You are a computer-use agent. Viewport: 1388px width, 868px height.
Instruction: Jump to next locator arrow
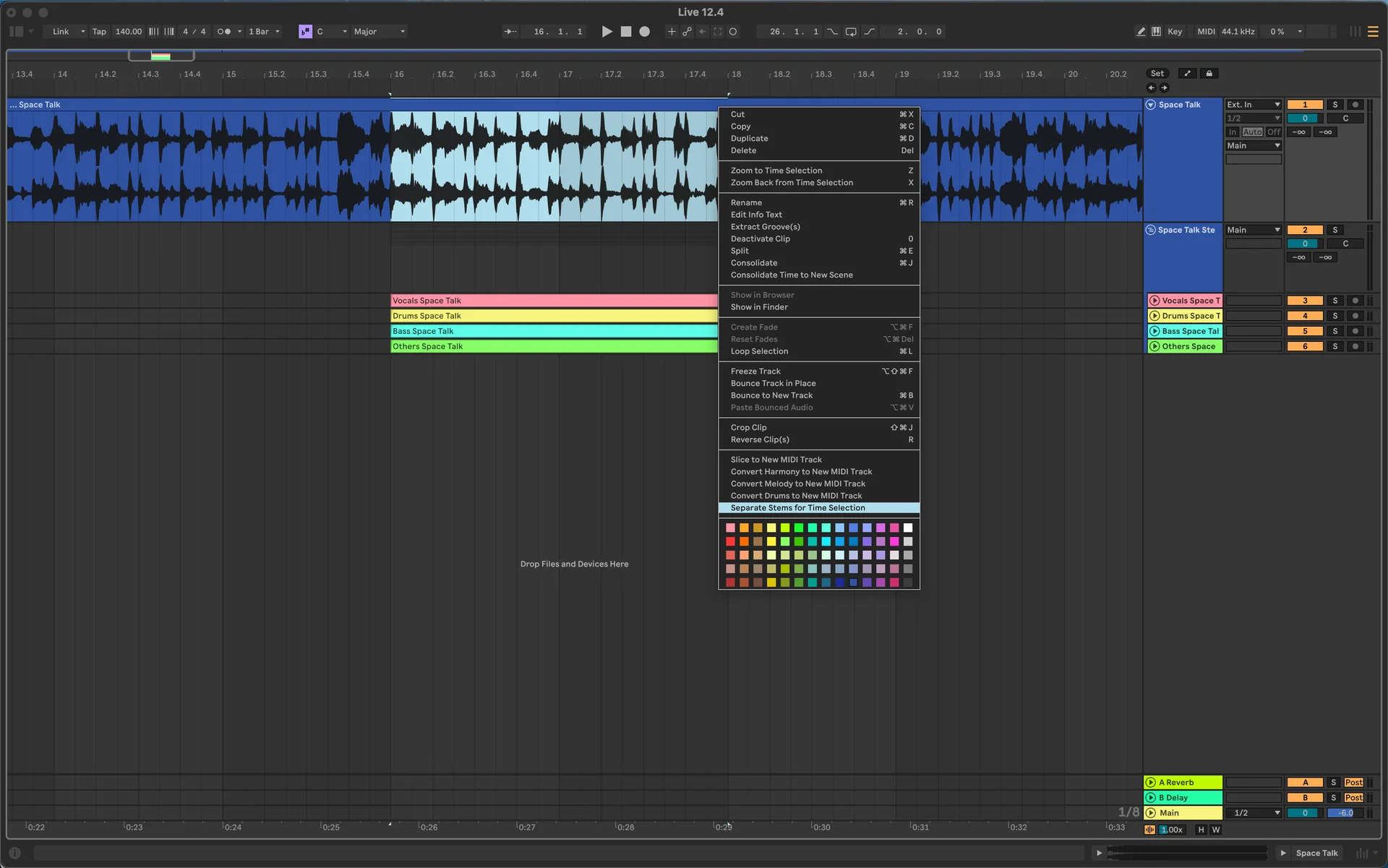pyautogui.click(x=1165, y=87)
